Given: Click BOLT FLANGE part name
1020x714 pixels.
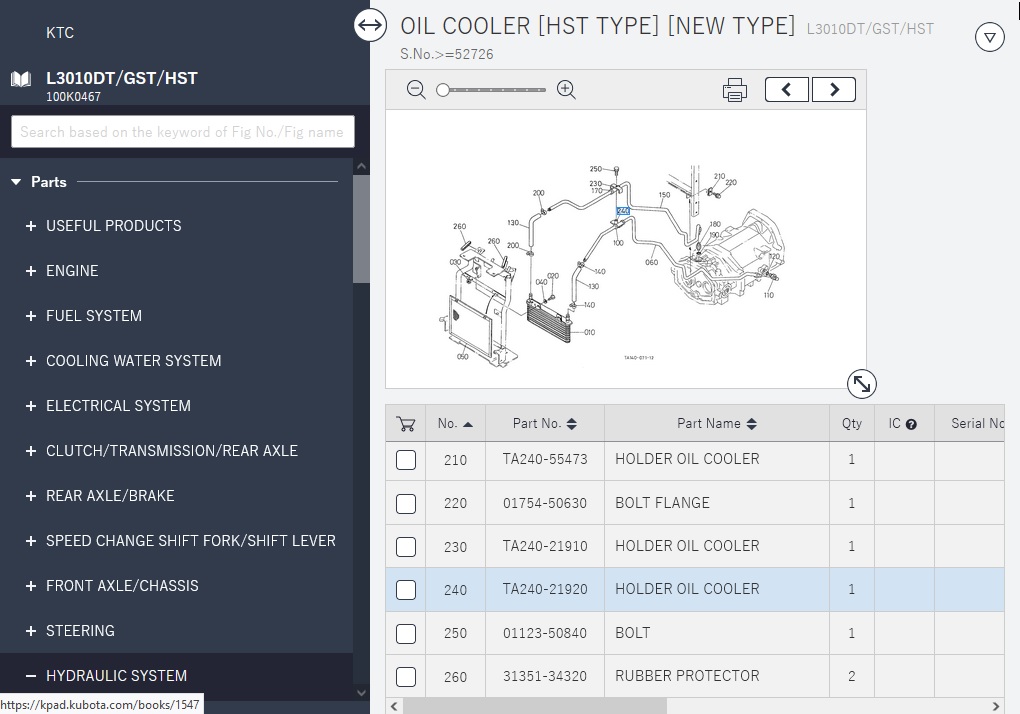Looking at the screenshot, I should pyautogui.click(x=662, y=503).
